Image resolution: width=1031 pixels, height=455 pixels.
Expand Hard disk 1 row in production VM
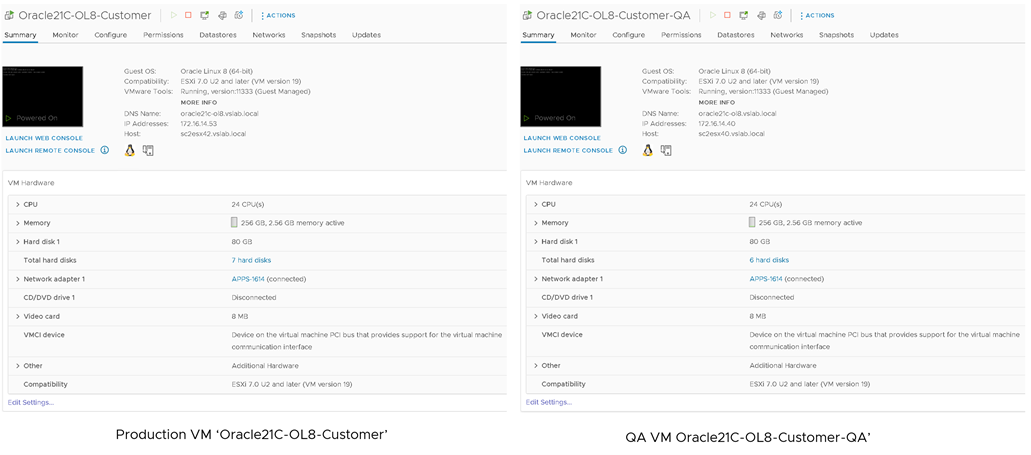(x=18, y=241)
